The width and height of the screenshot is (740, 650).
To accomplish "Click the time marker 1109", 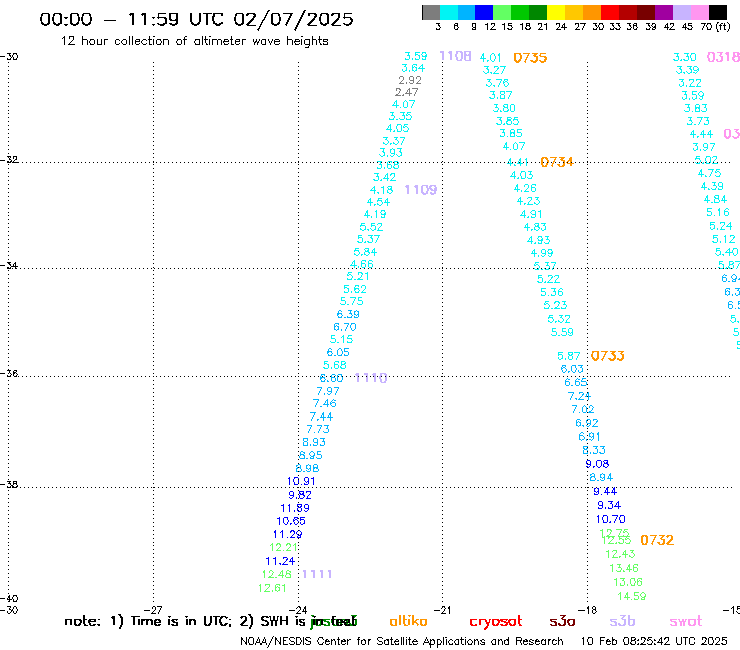I will (421, 190).
